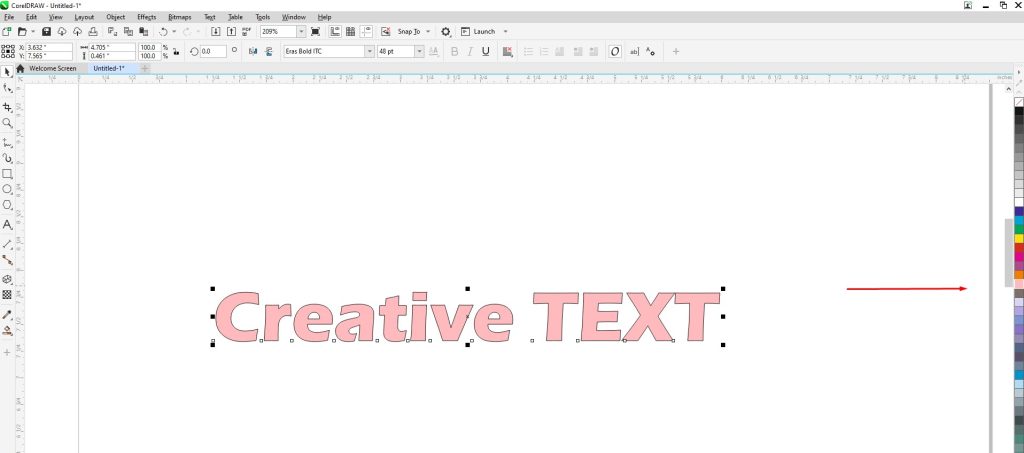Toggle Underline text formatting
1024x453 pixels.
(485, 51)
